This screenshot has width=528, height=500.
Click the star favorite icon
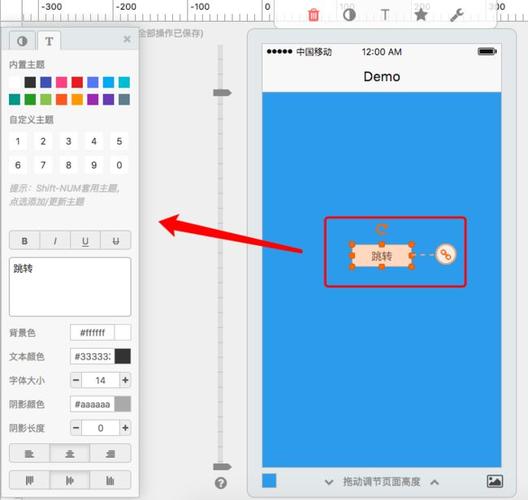[421, 15]
